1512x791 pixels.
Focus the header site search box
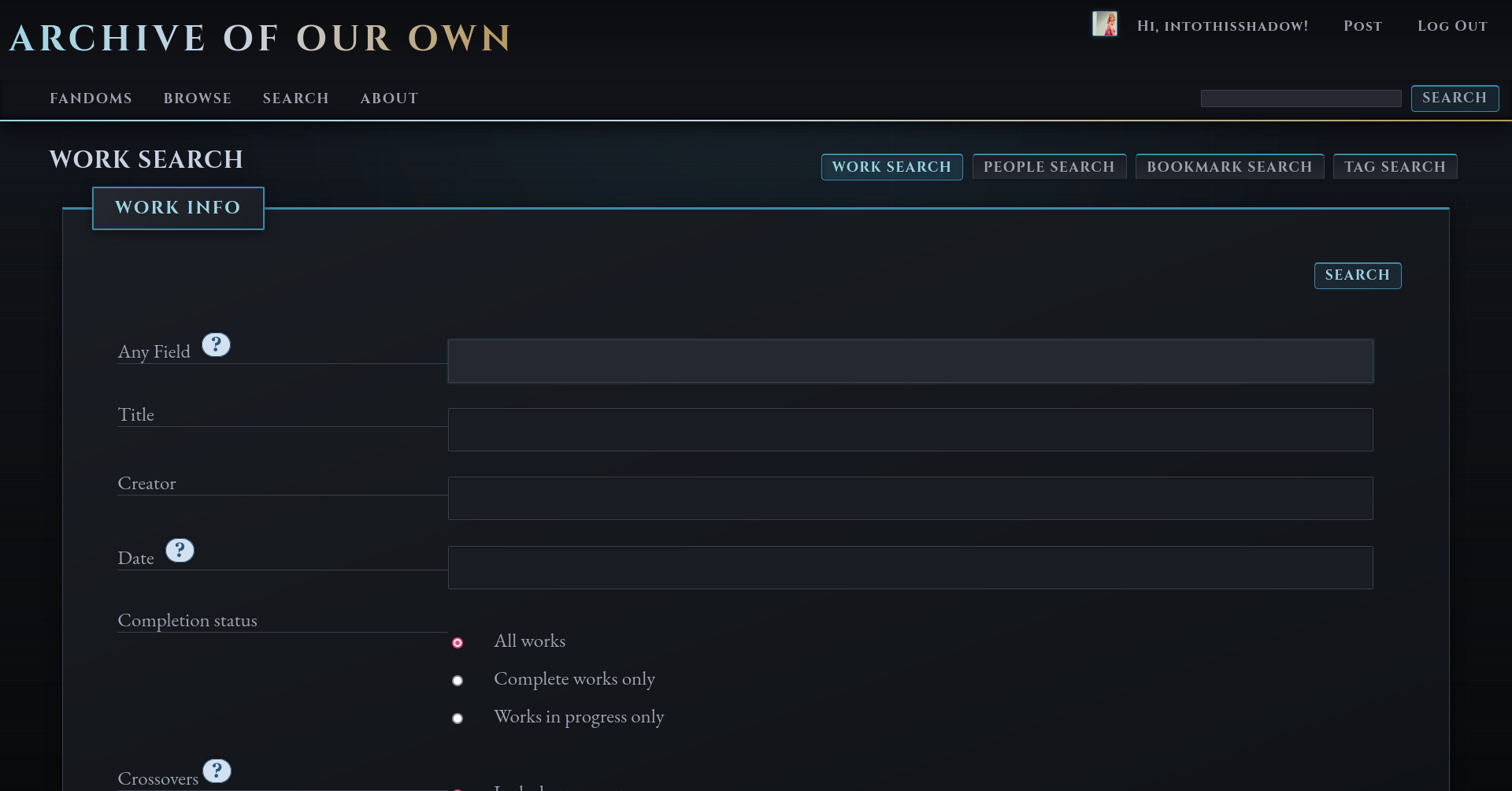[1301, 98]
